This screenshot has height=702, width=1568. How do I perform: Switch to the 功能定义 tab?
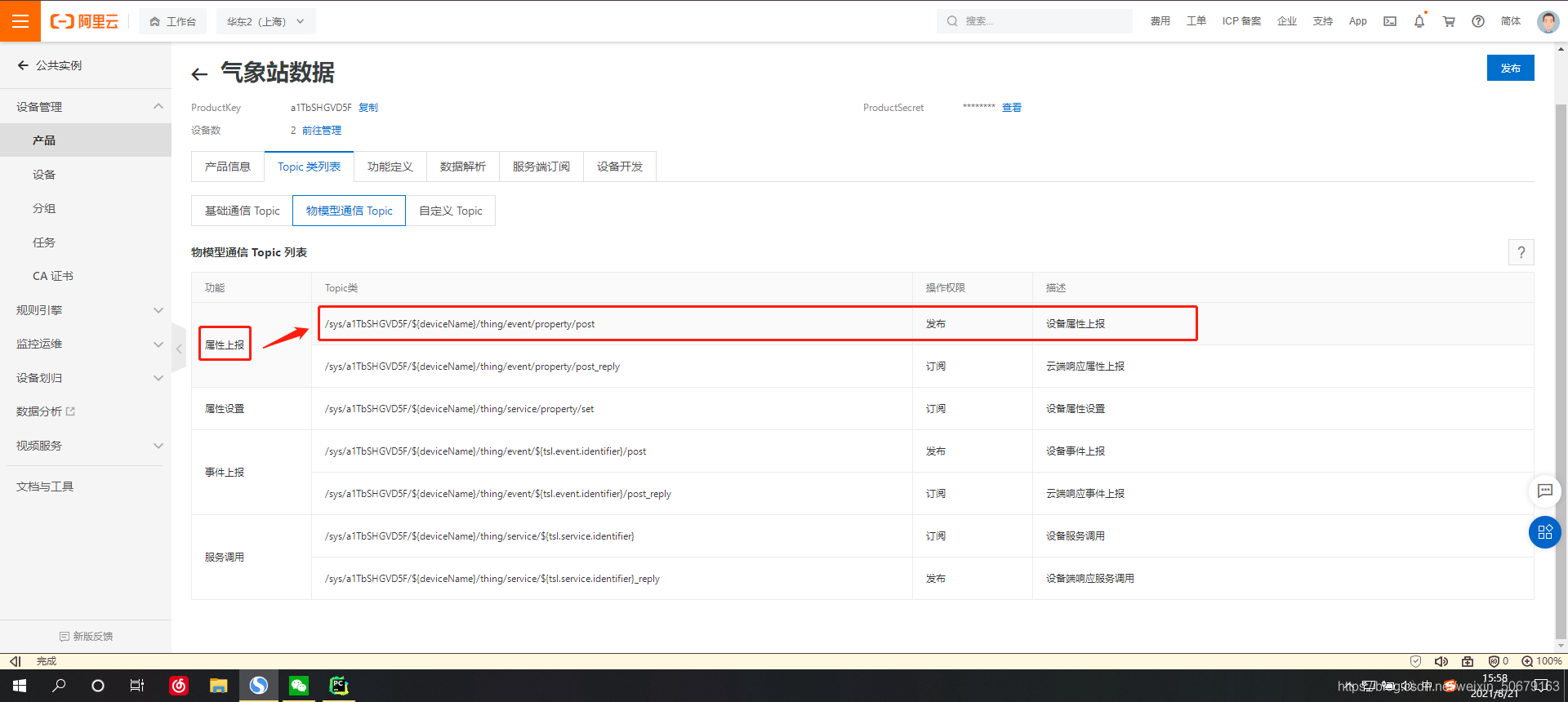click(x=390, y=167)
